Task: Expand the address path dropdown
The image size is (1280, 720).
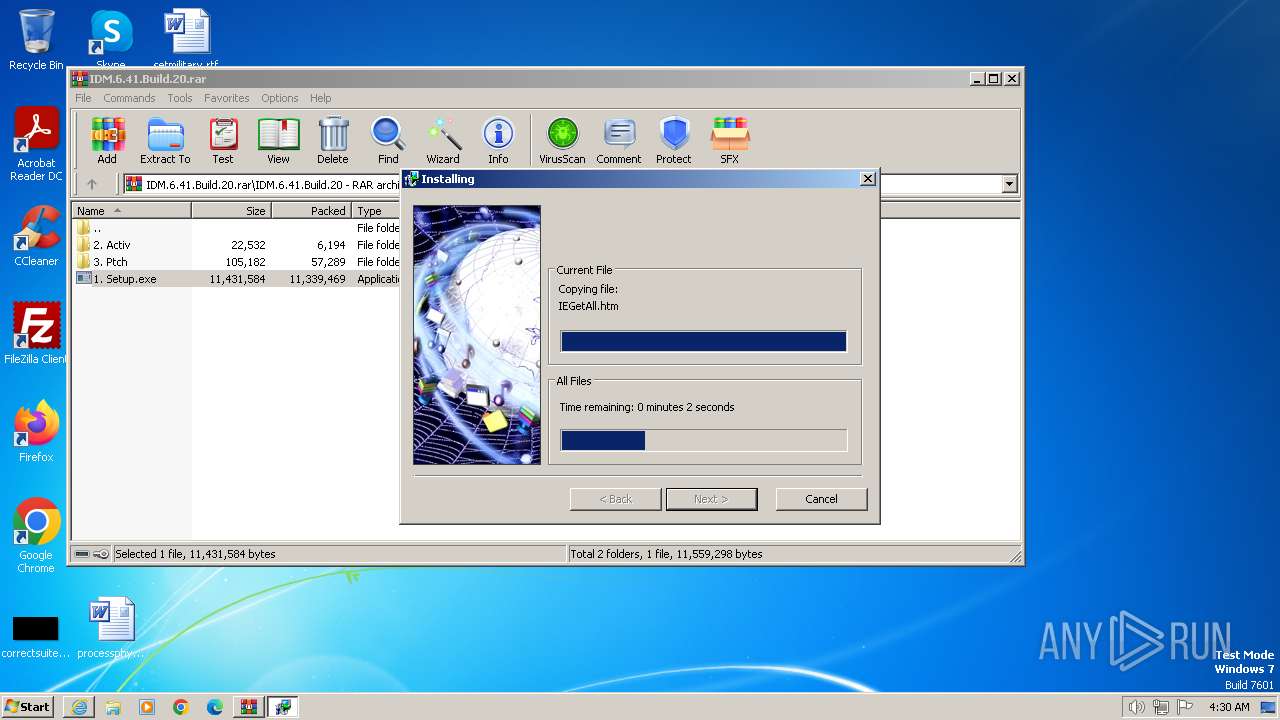Action: point(1009,184)
